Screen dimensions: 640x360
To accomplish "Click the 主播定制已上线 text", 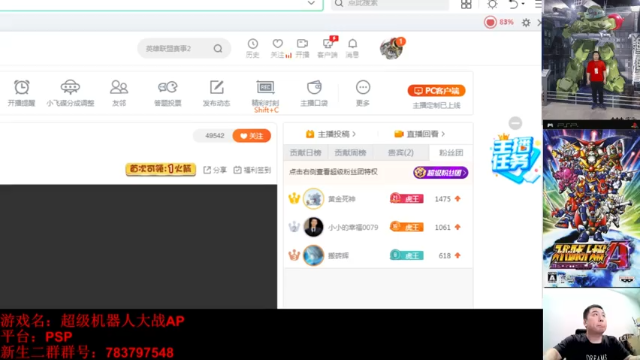I will point(436,106).
